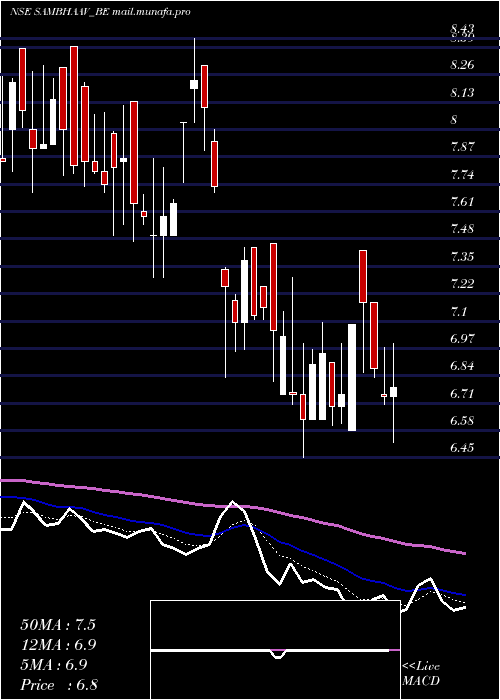Screen dimensions: 500x700
Task: Click the 7.48 price axis label
Action: point(462,229)
